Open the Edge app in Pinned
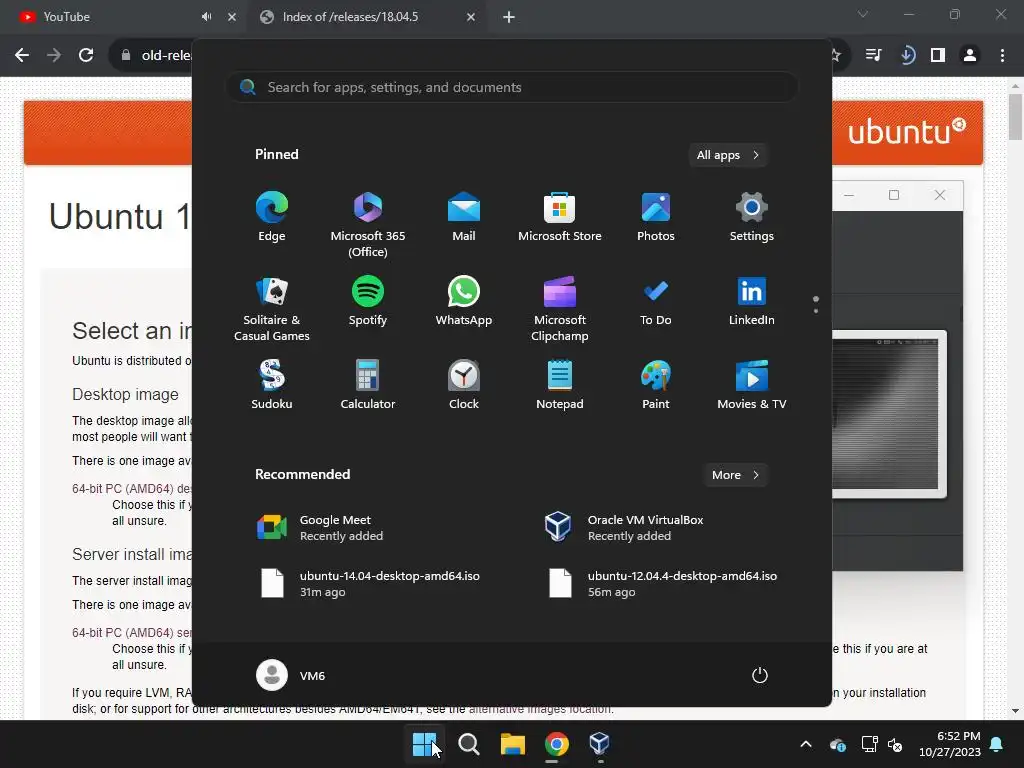The image size is (1024, 768). [x=272, y=217]
